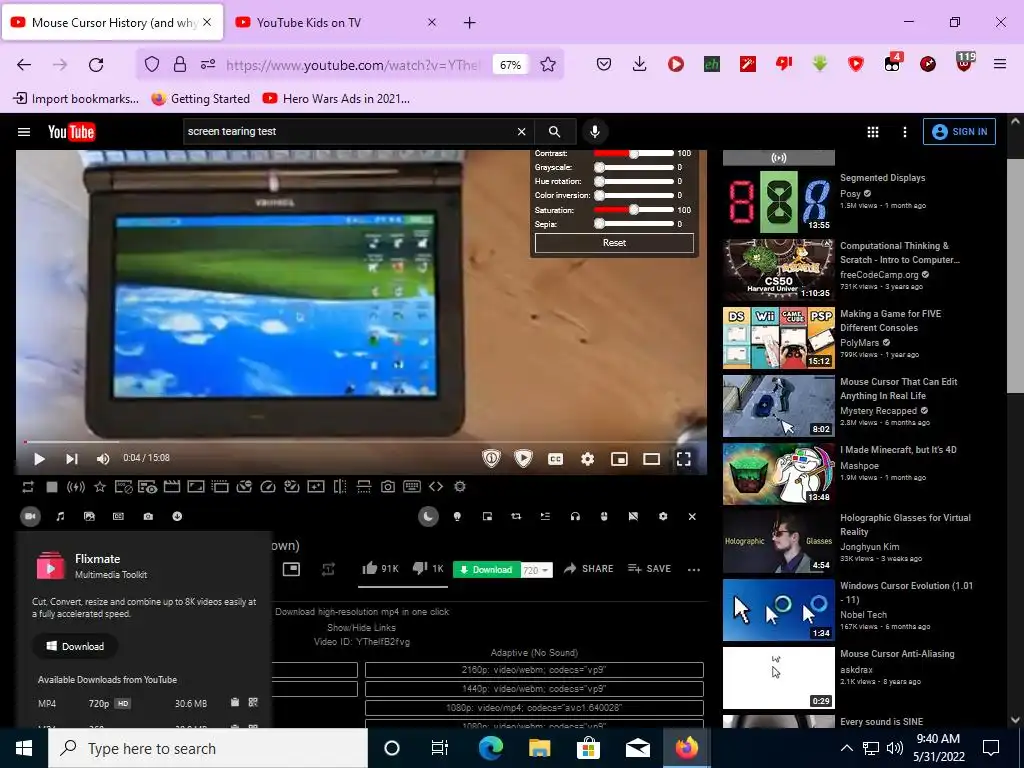Select the music note icon in Flixmate bar

(60, 517)
